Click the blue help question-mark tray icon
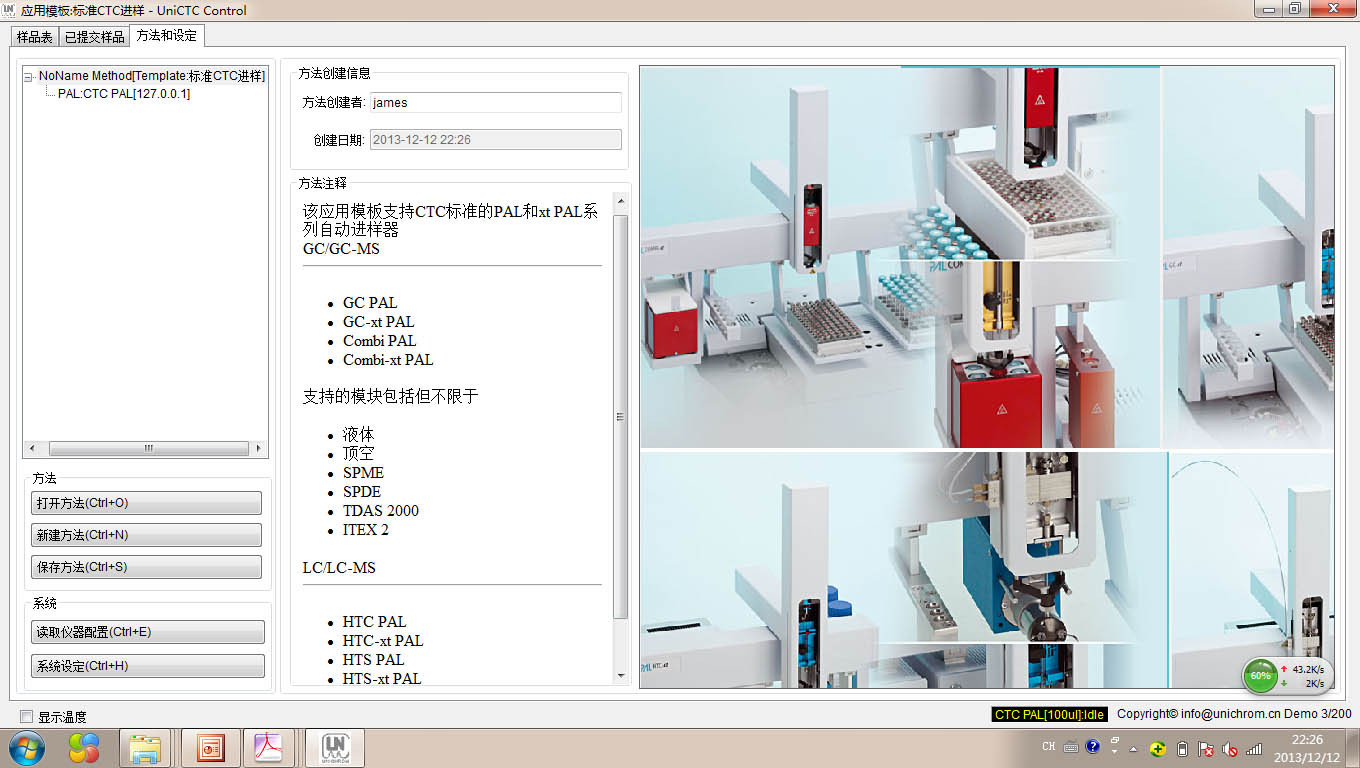The image size is (1360, 768). click(1092, 746)
